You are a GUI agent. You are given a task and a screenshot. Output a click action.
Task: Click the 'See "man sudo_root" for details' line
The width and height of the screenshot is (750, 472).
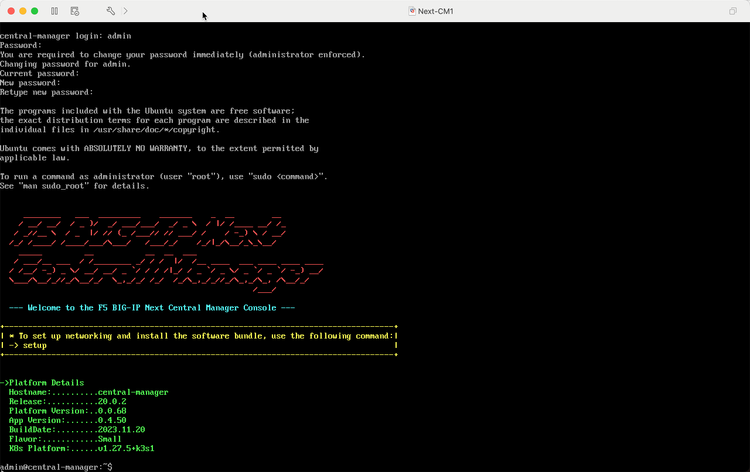coord(75,186)
